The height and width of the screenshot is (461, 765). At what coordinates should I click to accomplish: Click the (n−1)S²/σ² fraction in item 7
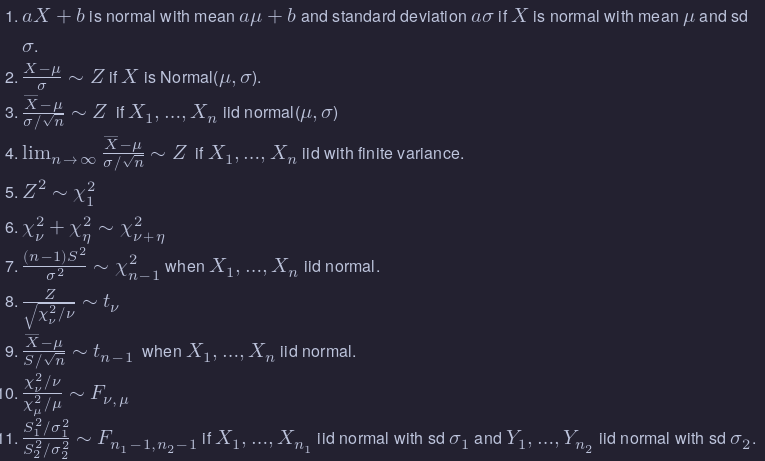point(54,266)
